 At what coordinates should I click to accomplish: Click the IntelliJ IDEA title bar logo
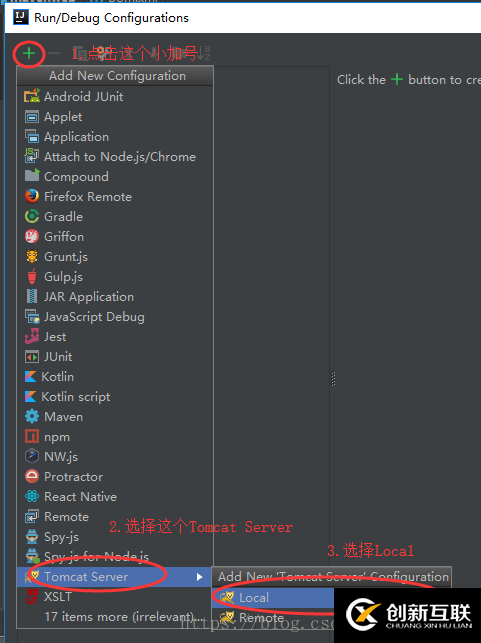coord(21,17)
